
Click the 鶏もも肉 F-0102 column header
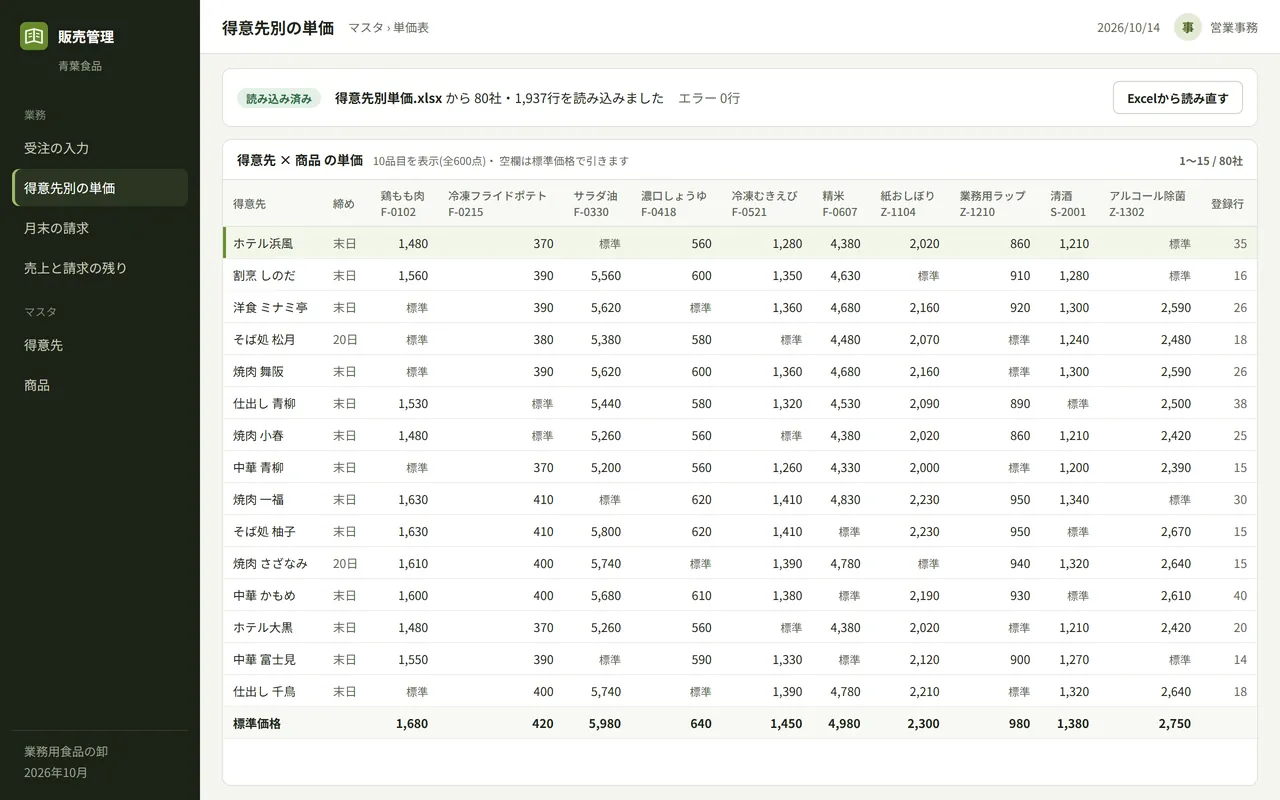(x=403, y=203)
